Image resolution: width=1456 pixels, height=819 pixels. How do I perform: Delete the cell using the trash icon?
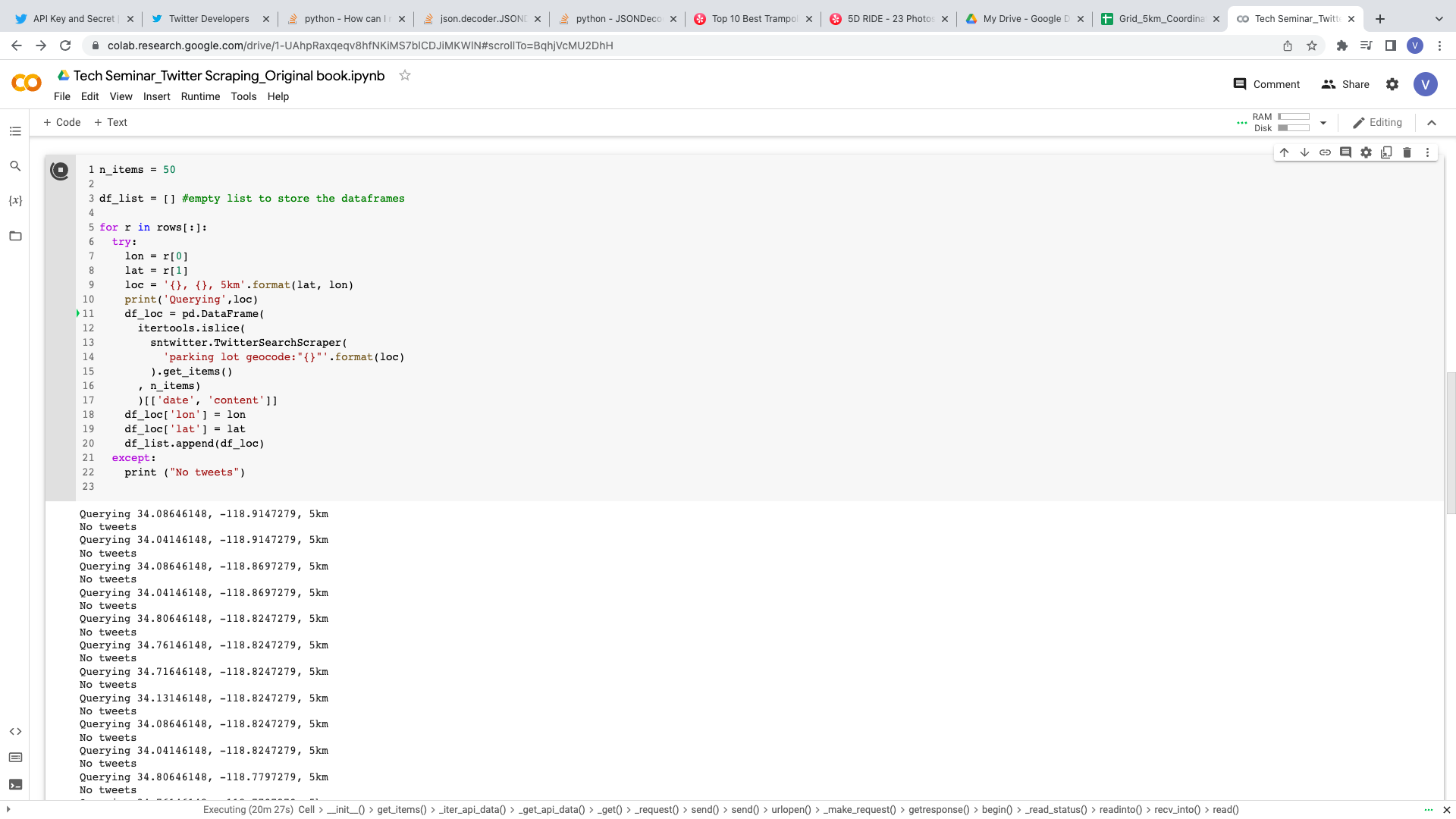[1407, 152]
